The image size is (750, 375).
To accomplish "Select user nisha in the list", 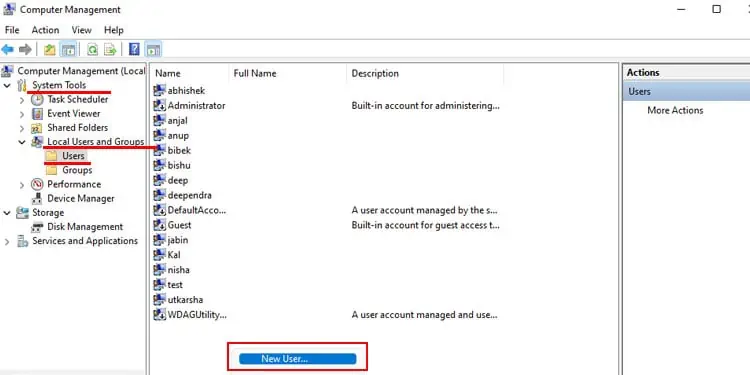I will pyautogui.click(x=178, y=270).
